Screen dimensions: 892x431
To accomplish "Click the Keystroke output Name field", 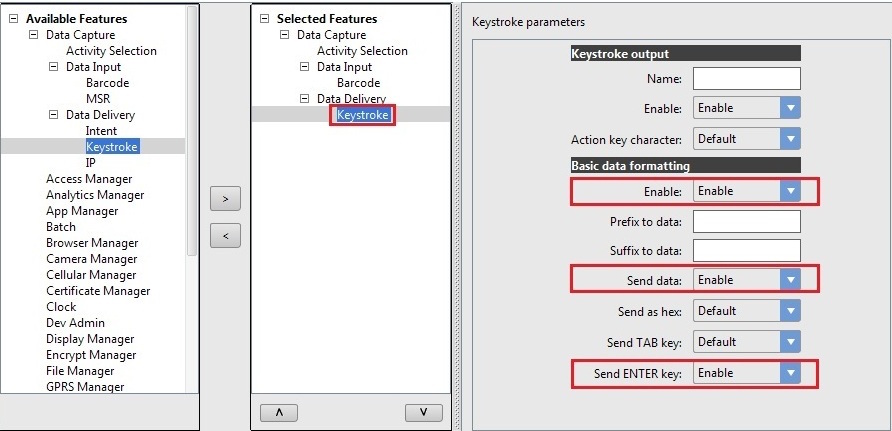I will pos(746,79).
